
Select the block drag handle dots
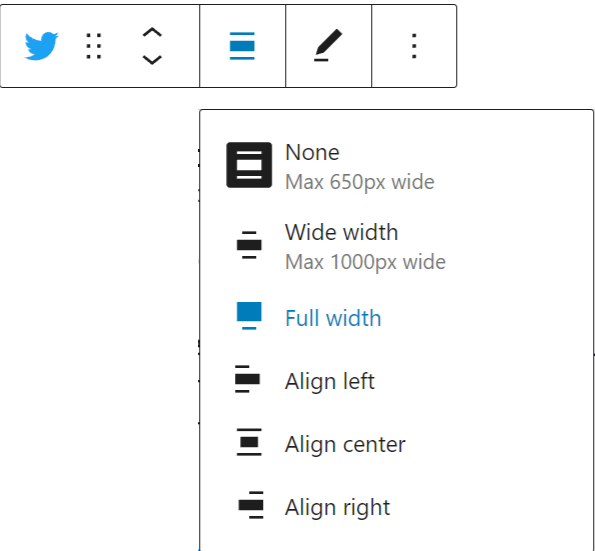point(93,46)
